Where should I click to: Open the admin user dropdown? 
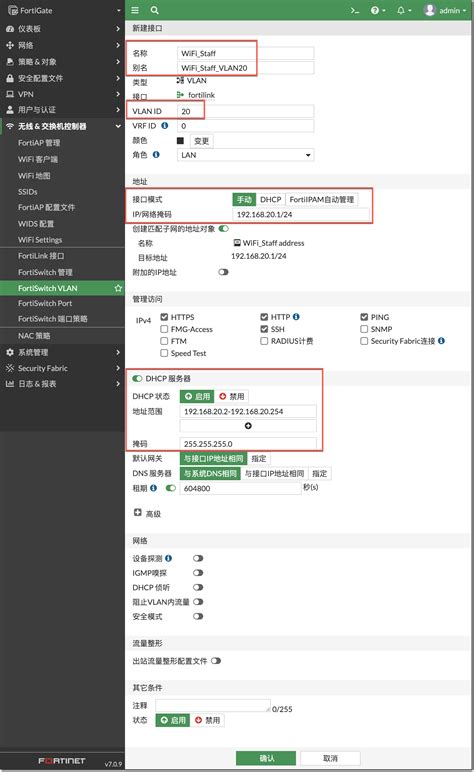(x=445, y=10)
